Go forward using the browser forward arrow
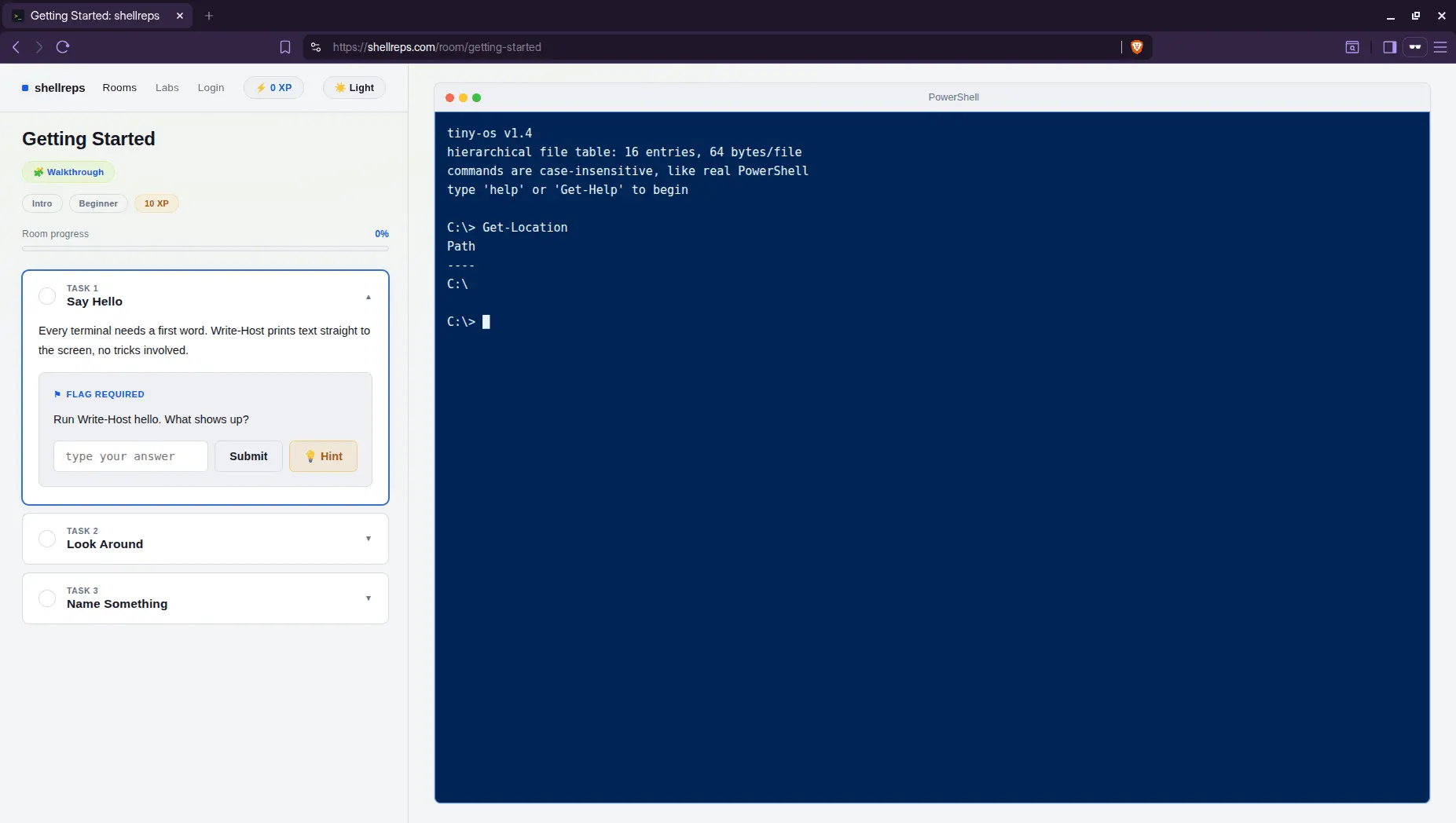1456x823 pixels. pyautogui.click(x=39, y=47)
